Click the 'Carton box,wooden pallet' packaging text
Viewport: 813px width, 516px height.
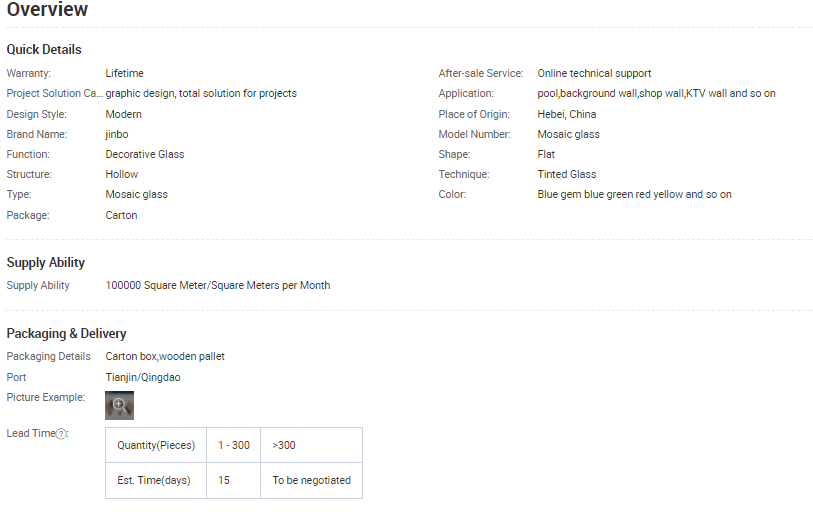[165, 356]
